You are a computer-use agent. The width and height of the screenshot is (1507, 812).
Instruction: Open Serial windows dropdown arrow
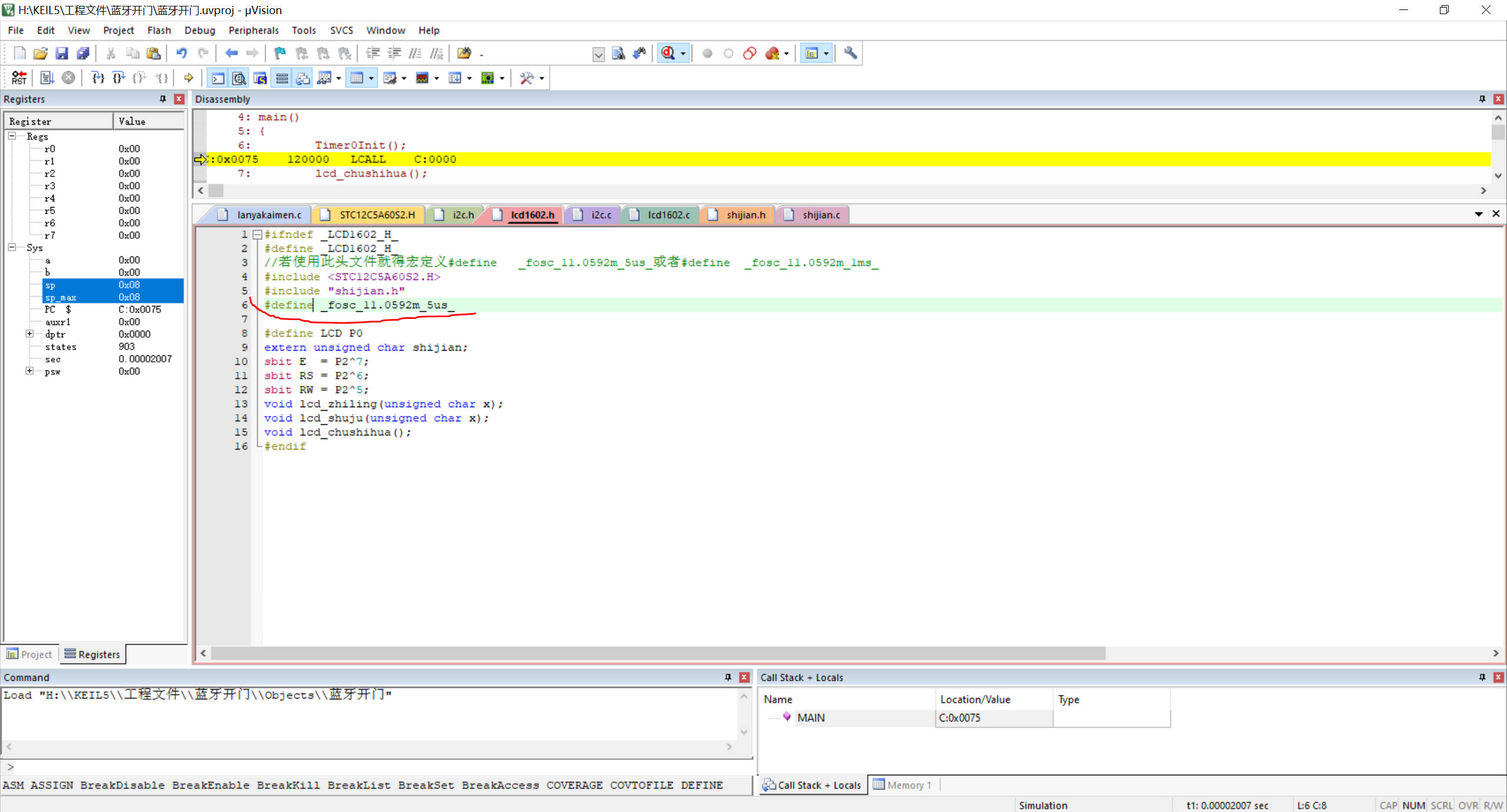click(404, 78)
